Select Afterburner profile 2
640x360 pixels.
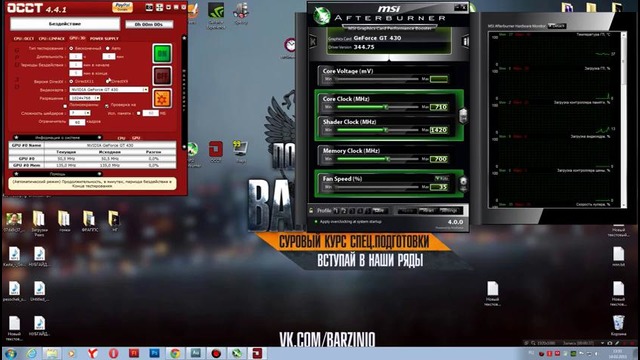344,211
